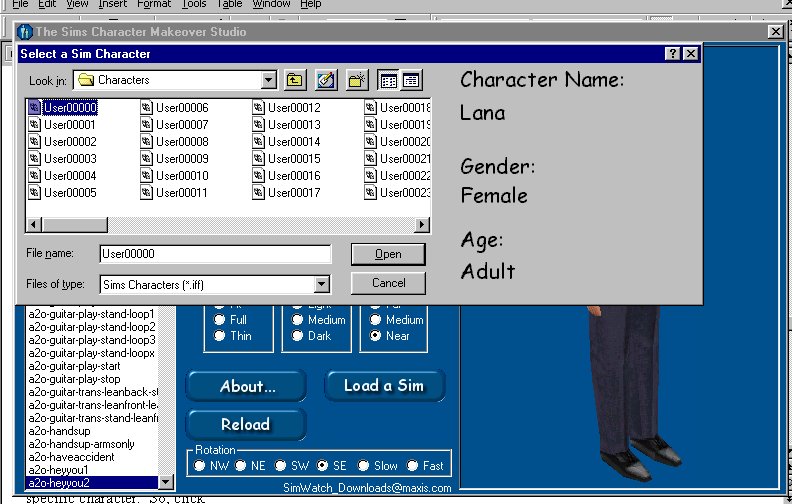Expand the Files of type dropdown

(322, 284)
